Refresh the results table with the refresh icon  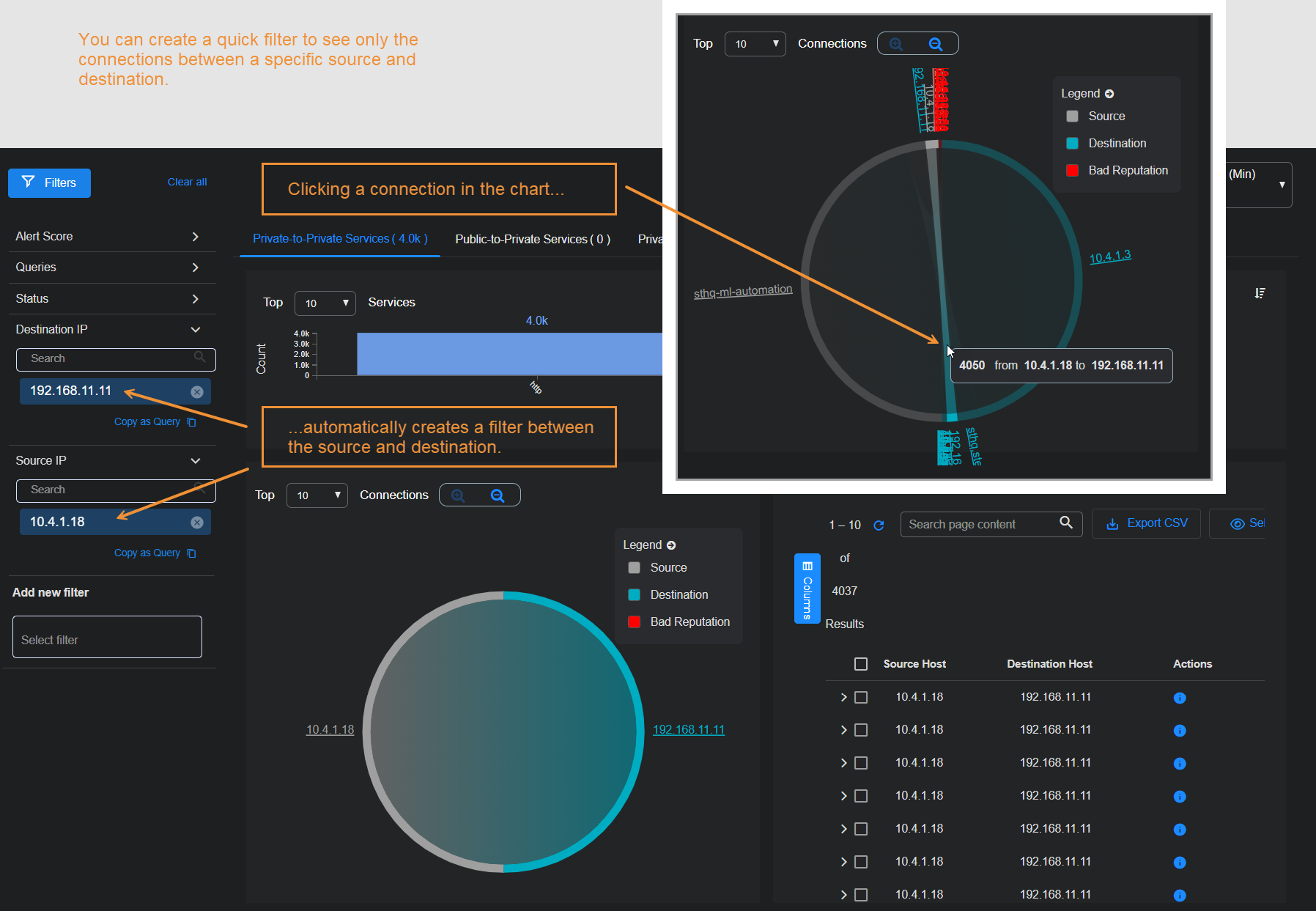click(x=879, y=525)
